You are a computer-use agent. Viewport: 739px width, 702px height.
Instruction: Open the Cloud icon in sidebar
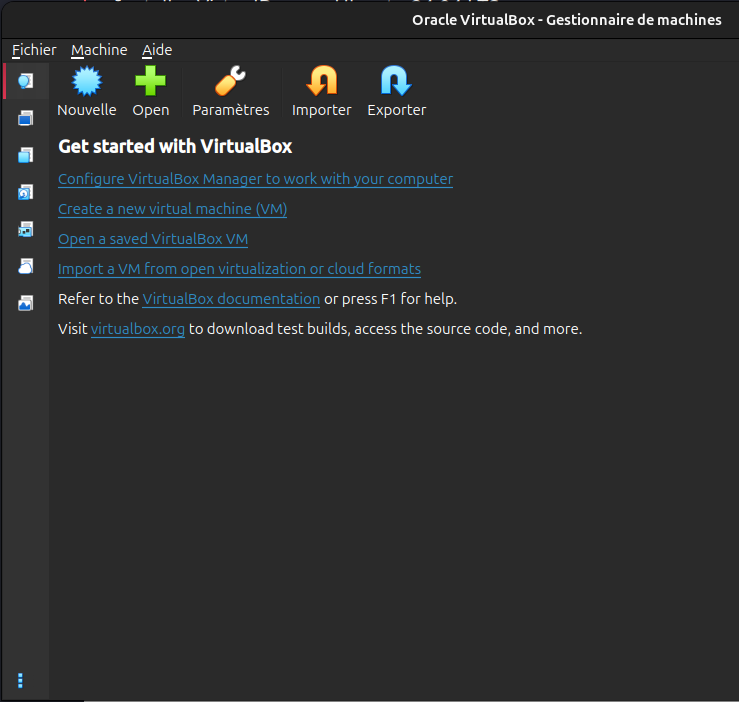(x=26, y=266)
